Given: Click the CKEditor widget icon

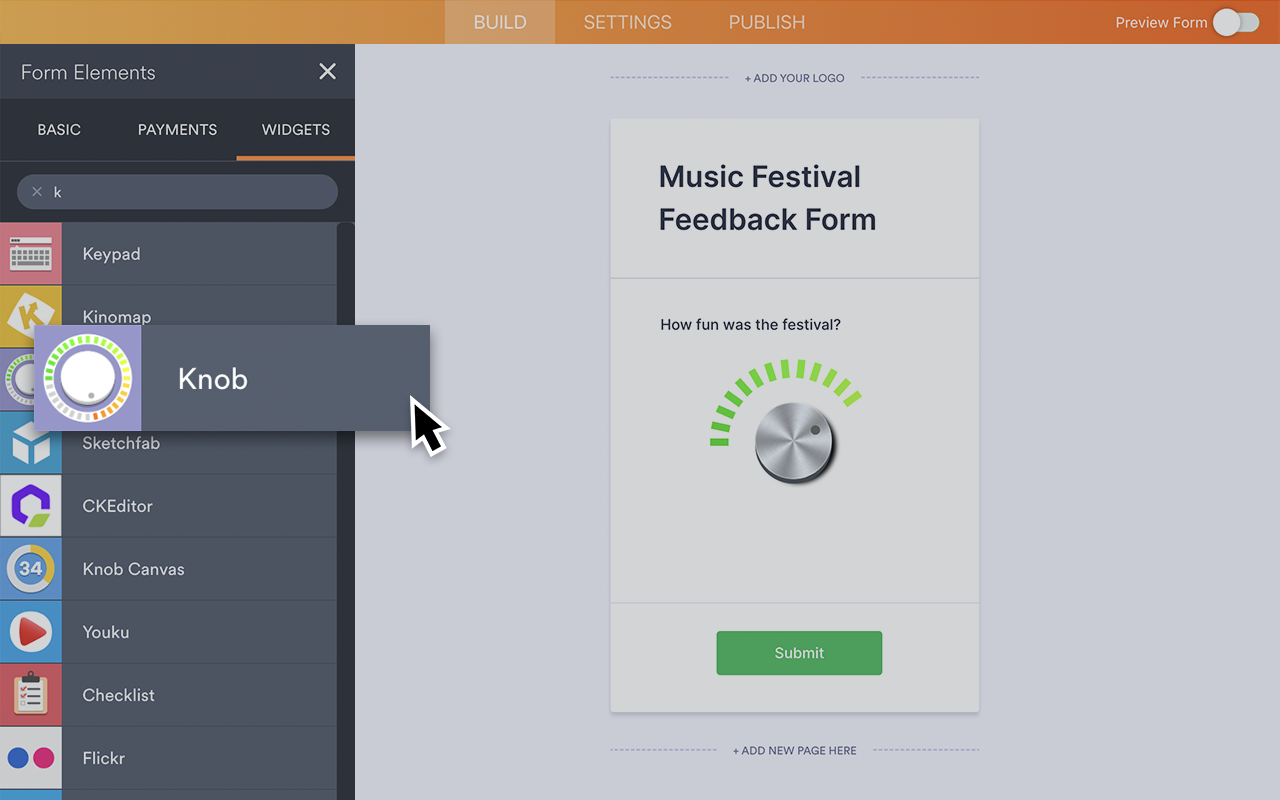Looking at the screenshot, I should tap(30, 506).
